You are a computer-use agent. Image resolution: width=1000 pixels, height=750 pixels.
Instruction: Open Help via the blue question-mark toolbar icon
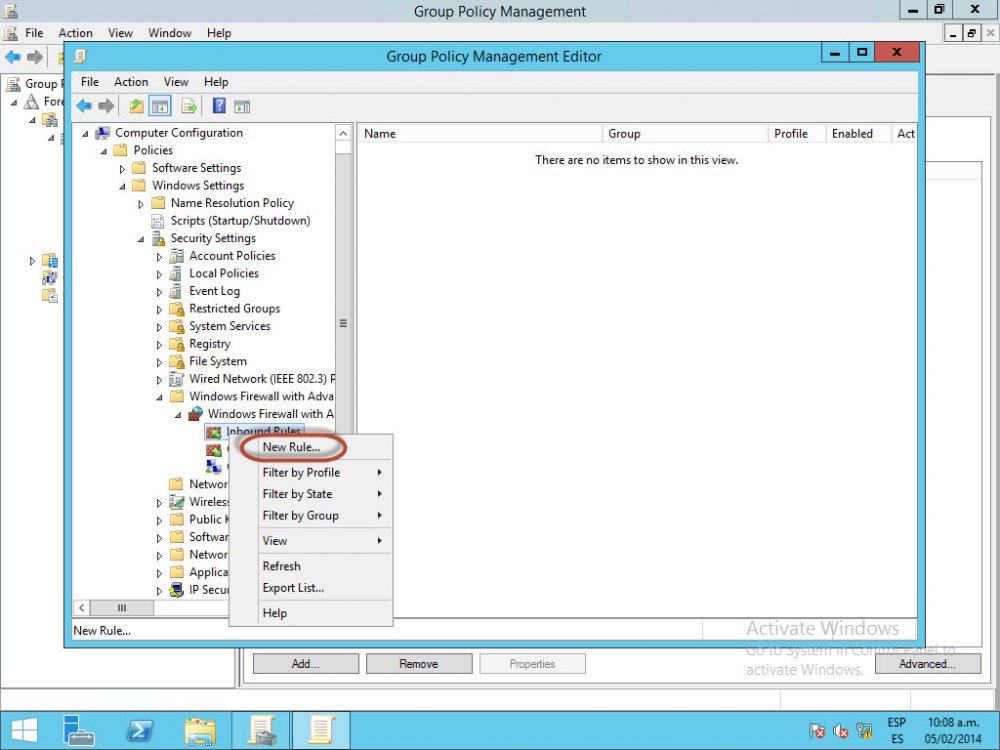pyautogui.click(x=219, y=106)
